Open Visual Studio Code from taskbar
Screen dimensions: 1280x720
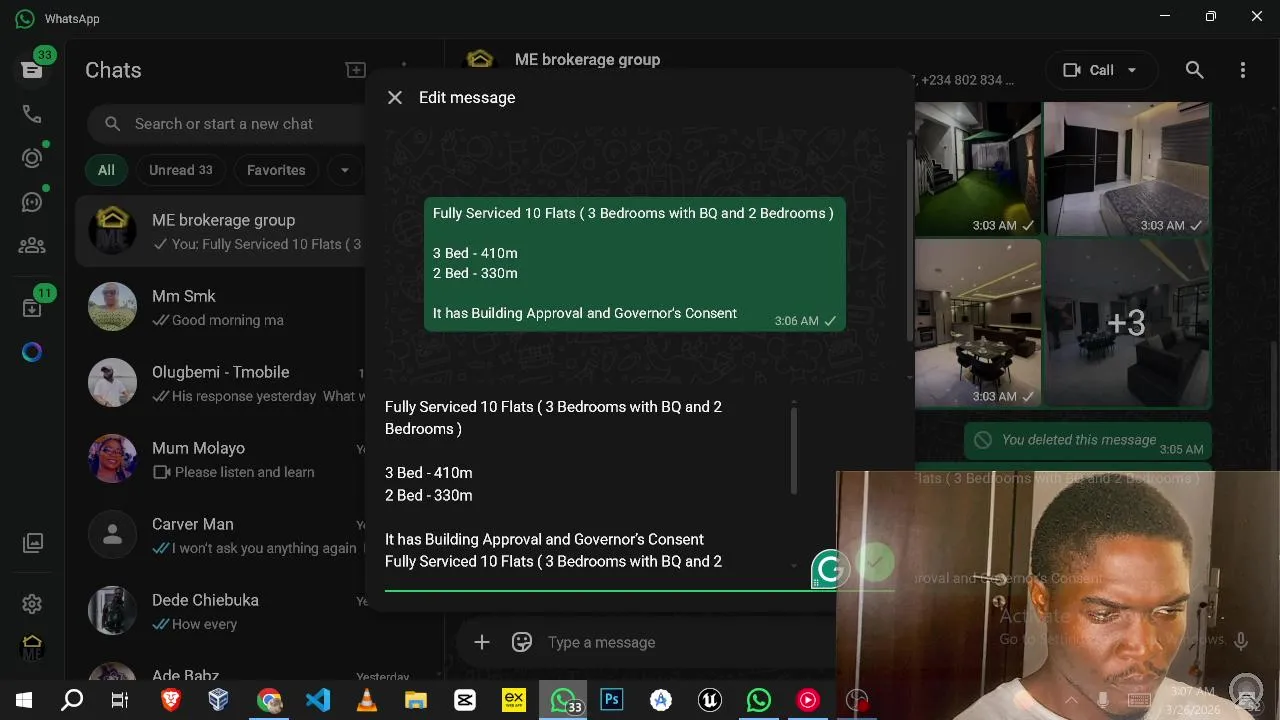(318, 700)
